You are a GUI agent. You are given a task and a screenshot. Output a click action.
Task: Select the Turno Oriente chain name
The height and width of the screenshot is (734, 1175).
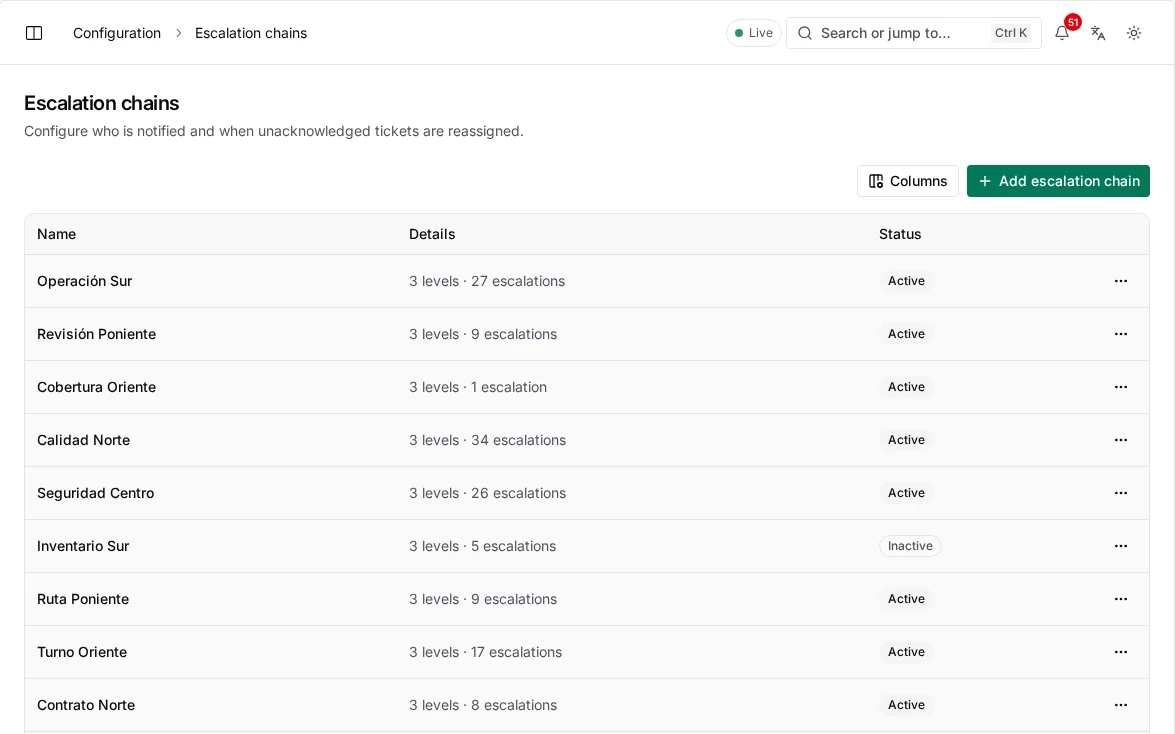(82, 652)
